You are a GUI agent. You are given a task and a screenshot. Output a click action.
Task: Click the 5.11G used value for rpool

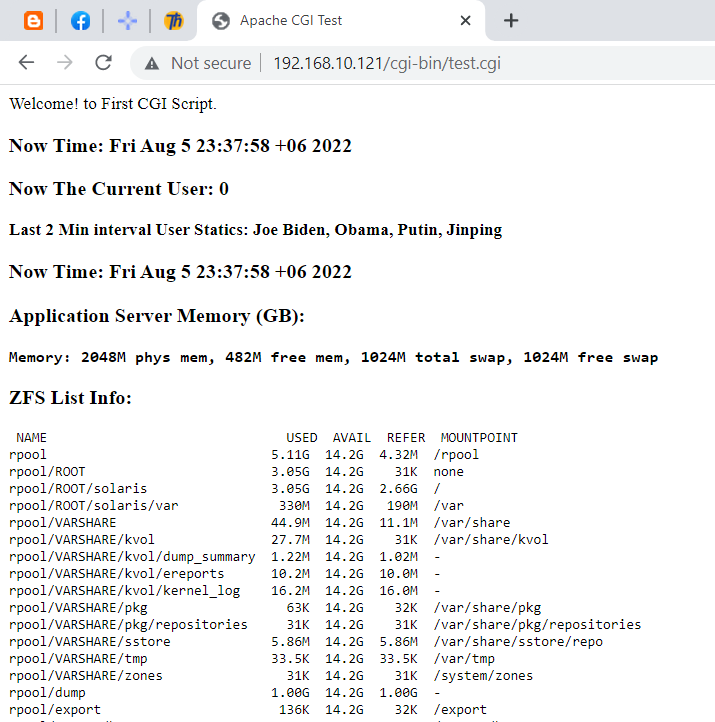(x=290, y=455)
